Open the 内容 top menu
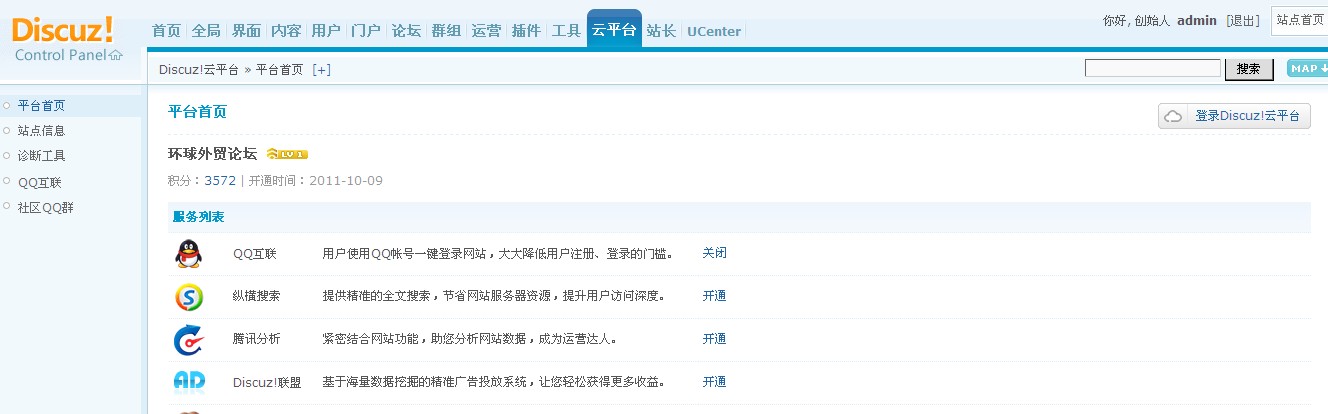This screenshot has width=1328, height=414. tap(286, 31)
